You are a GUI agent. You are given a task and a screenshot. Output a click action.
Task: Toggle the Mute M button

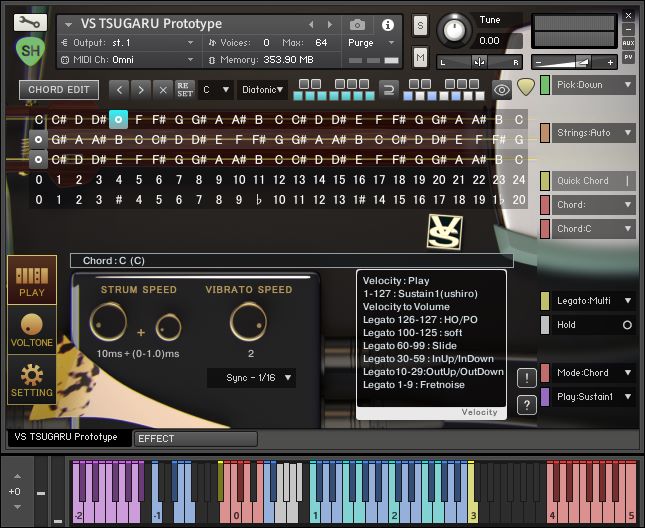pyautogui.click(x=420, y=57)
